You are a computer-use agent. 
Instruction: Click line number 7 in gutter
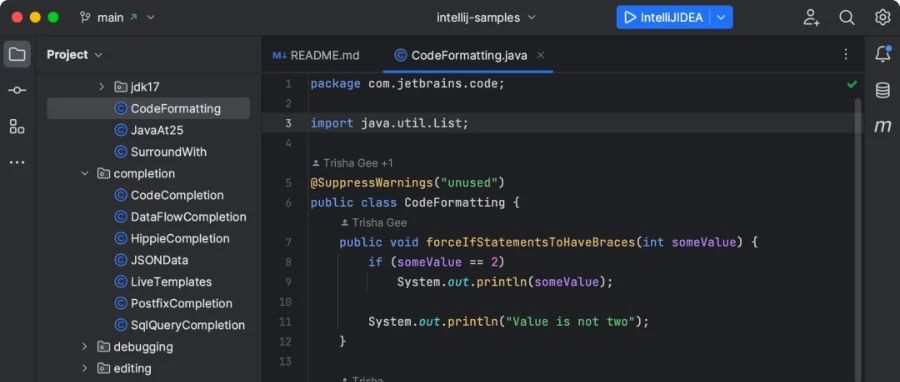(288, 242)
